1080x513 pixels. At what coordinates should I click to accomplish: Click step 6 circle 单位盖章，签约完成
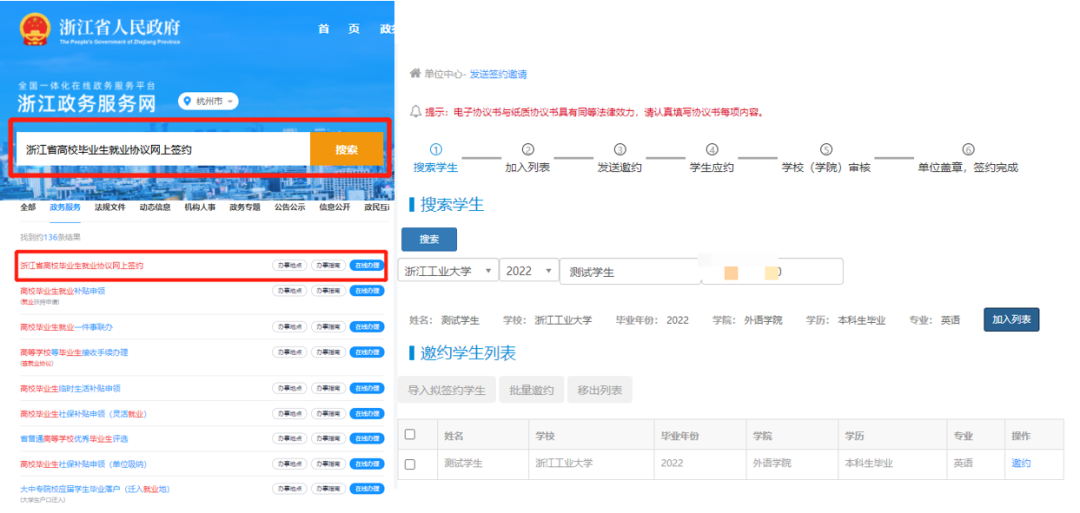pyautogui.click(x=967, y=149)
